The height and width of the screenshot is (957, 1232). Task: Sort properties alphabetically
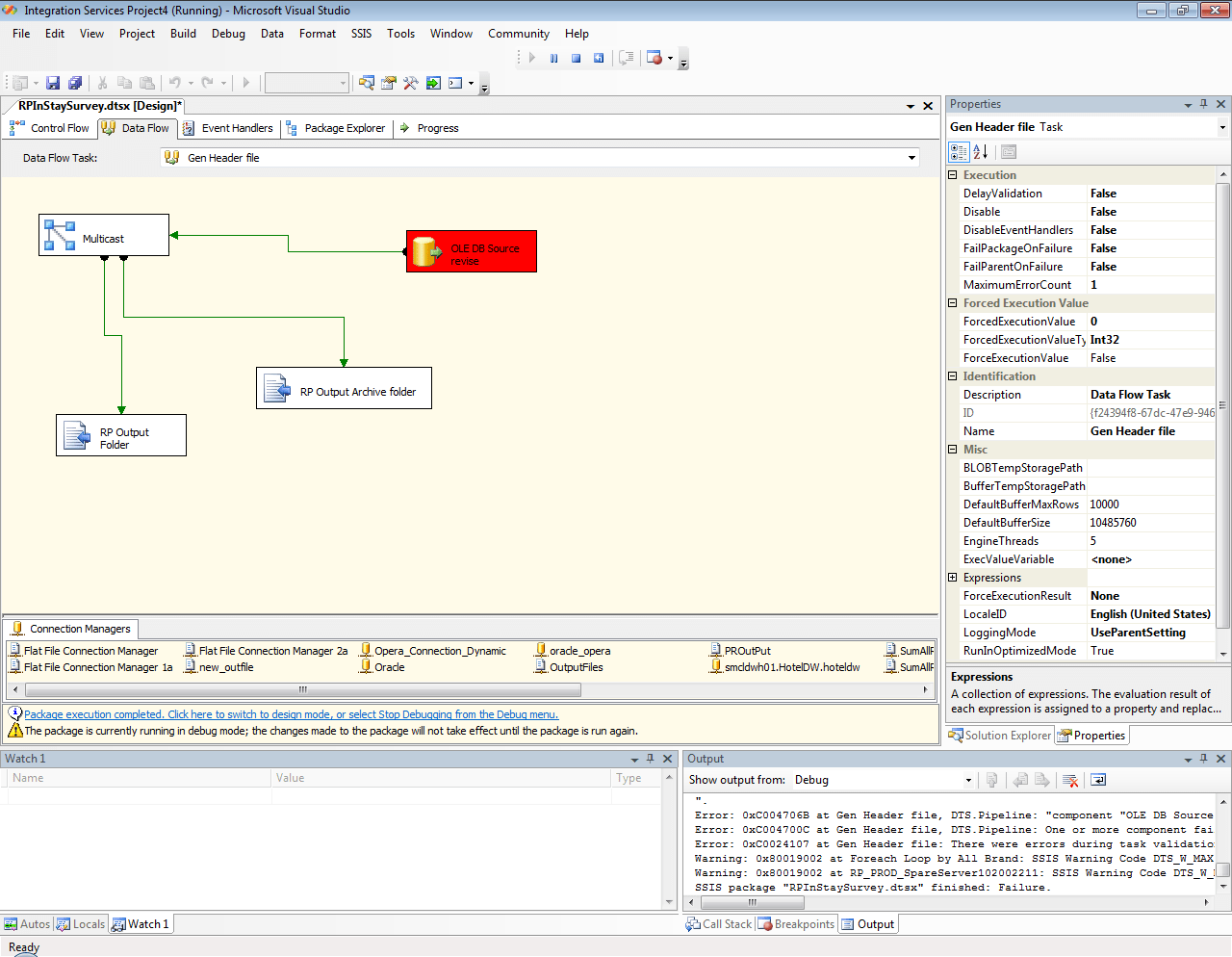tap(981, 152)
